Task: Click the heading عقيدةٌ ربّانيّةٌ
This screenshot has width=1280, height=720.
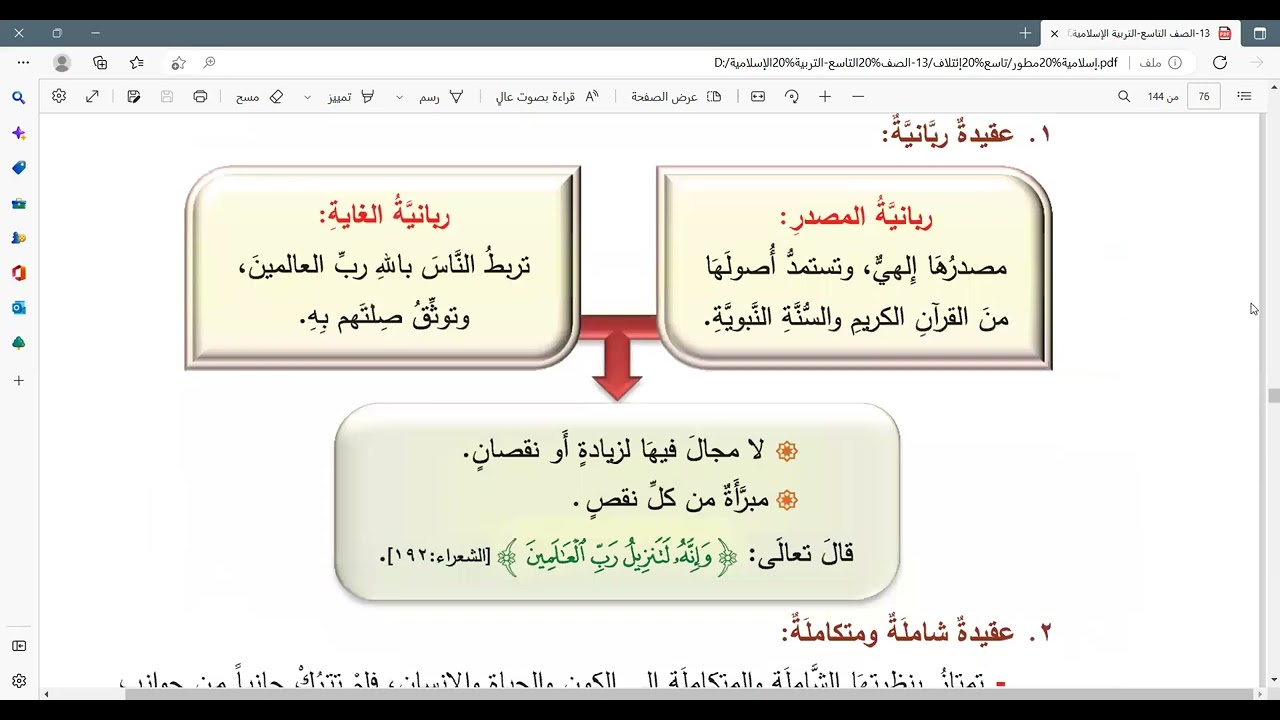Action: pyautogui.click(x=967, y=133)
